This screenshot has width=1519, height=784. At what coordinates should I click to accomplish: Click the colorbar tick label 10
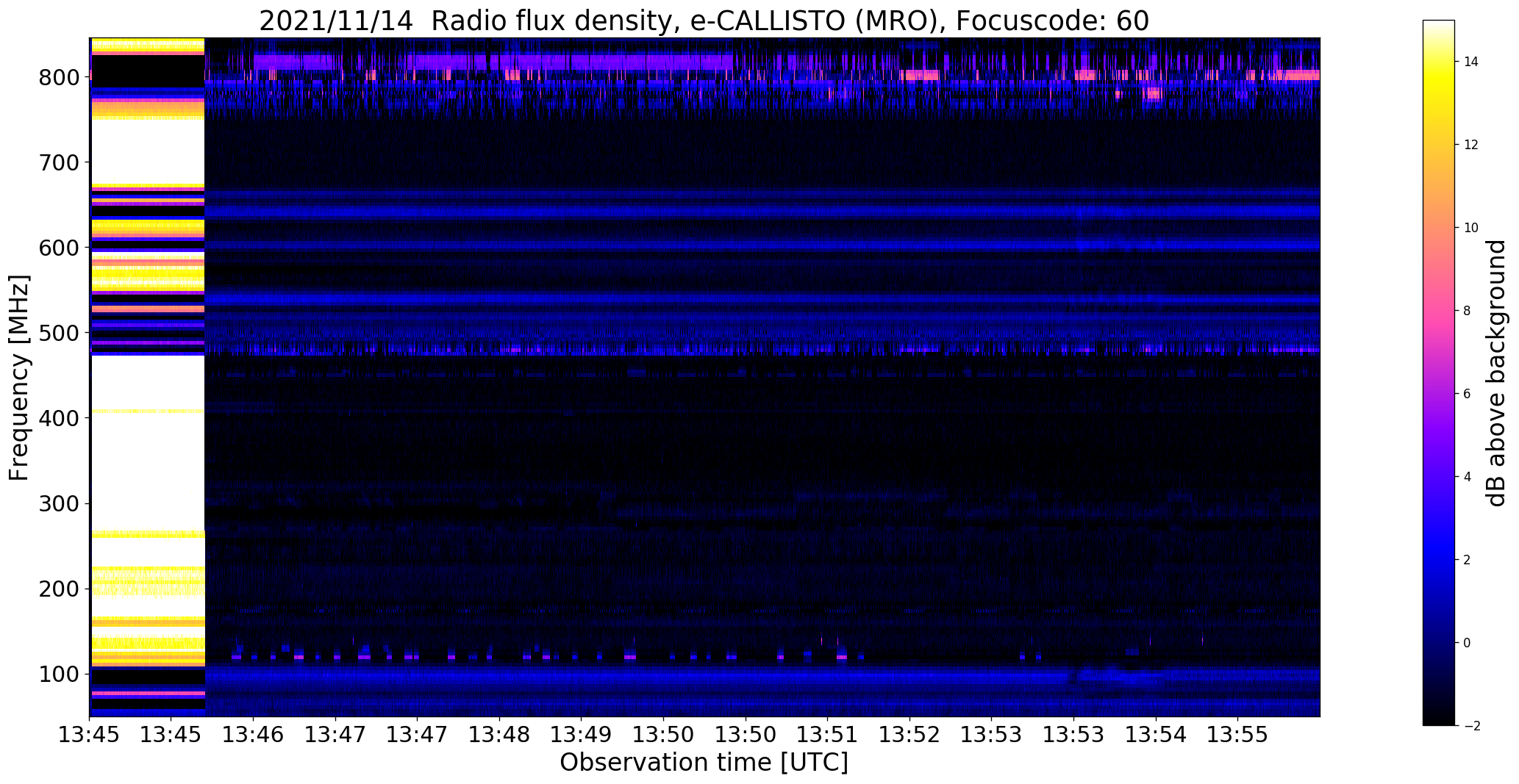(1471, 228)
